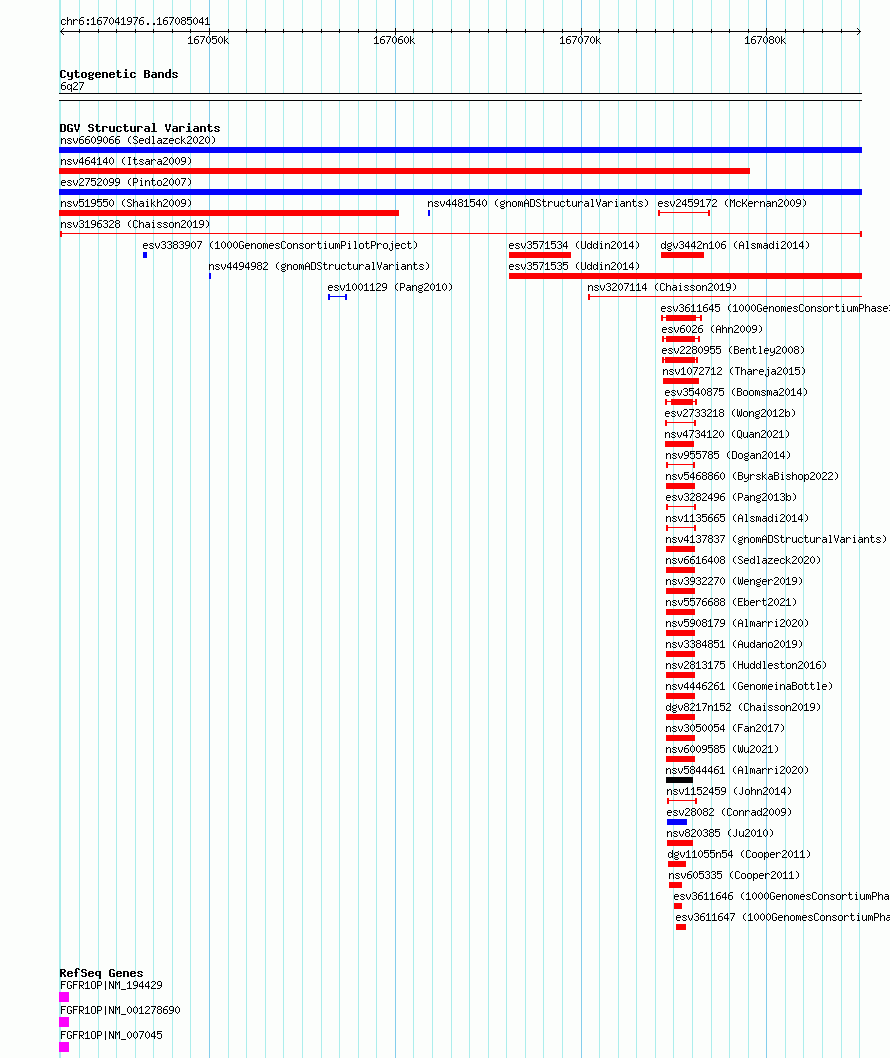Click the black bar under nsv5844461
The image size is (890, 1058).
pyautogui.click(x=679, y=780)
